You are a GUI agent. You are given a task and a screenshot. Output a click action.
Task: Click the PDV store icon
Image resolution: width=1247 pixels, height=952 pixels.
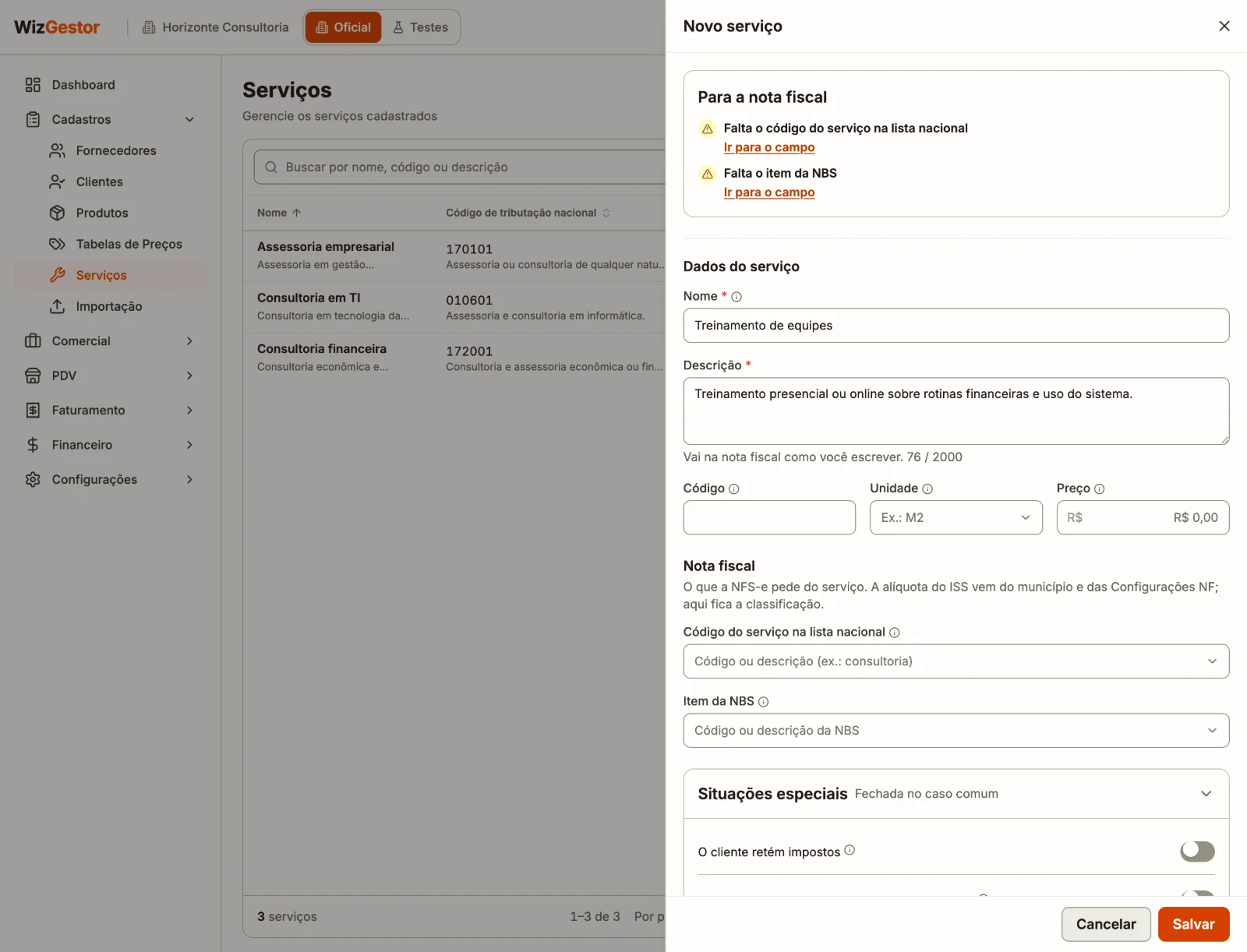[x=33, y=376]
